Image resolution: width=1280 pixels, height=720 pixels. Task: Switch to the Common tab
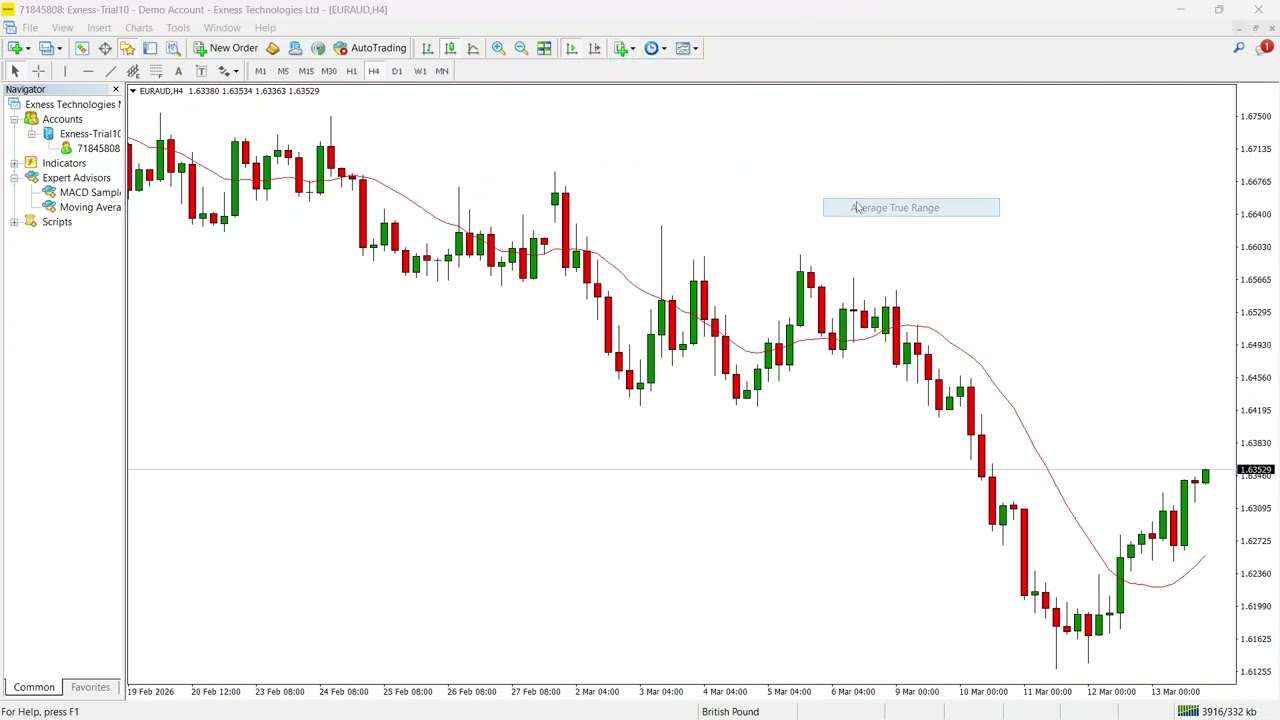point(34,688)
